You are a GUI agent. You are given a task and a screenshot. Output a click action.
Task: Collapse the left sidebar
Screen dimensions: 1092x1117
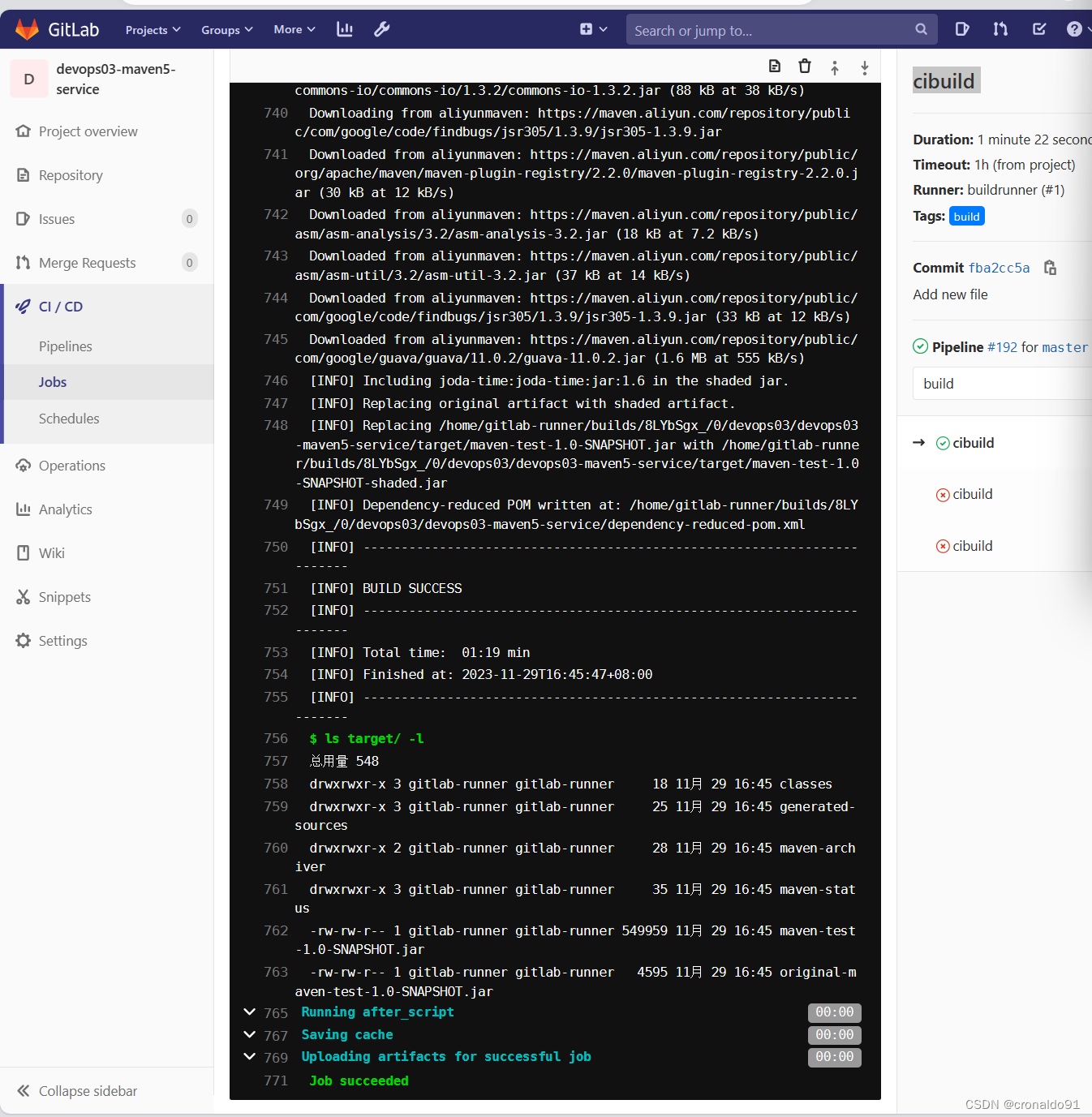pyautogui.click(x=87, y=1090)
